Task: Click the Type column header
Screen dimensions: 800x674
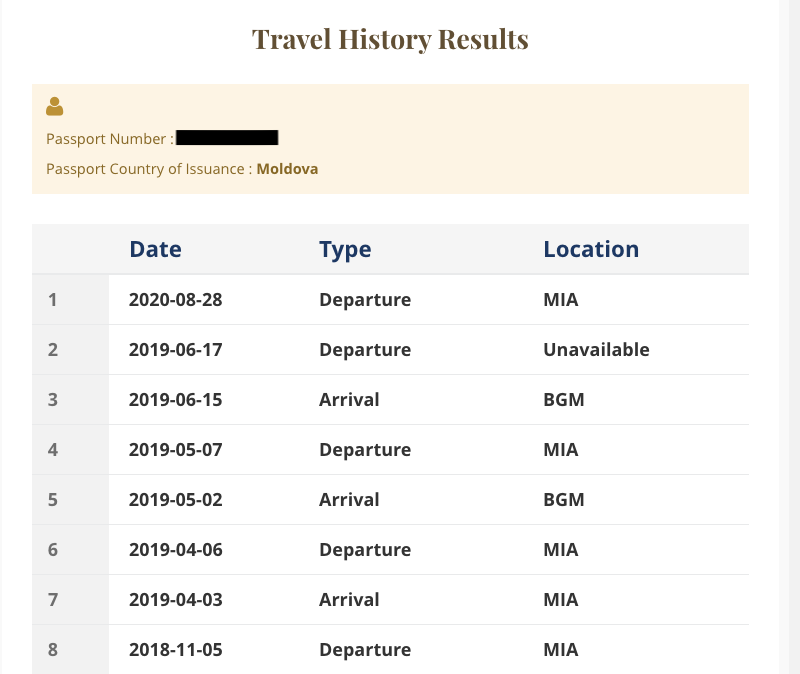Action: 345,249
